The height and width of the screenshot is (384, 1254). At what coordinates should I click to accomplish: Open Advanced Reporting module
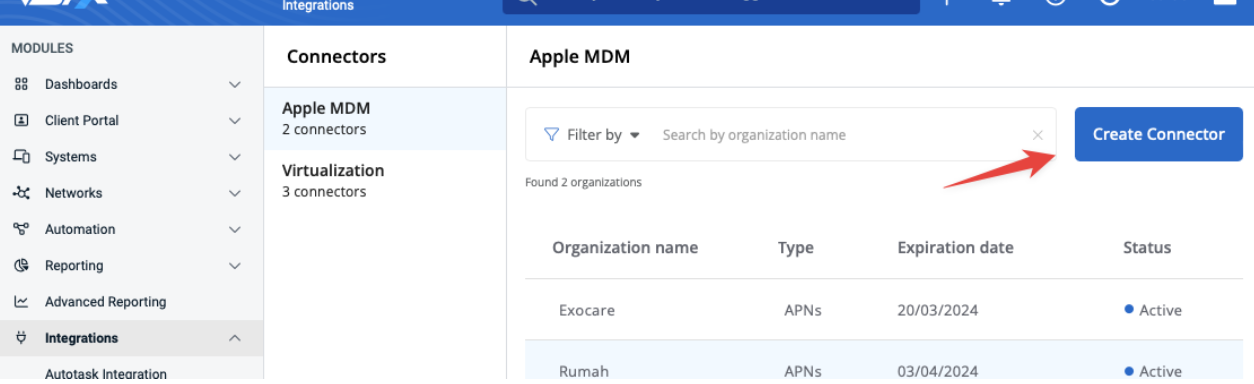click(x=106, y=302)
